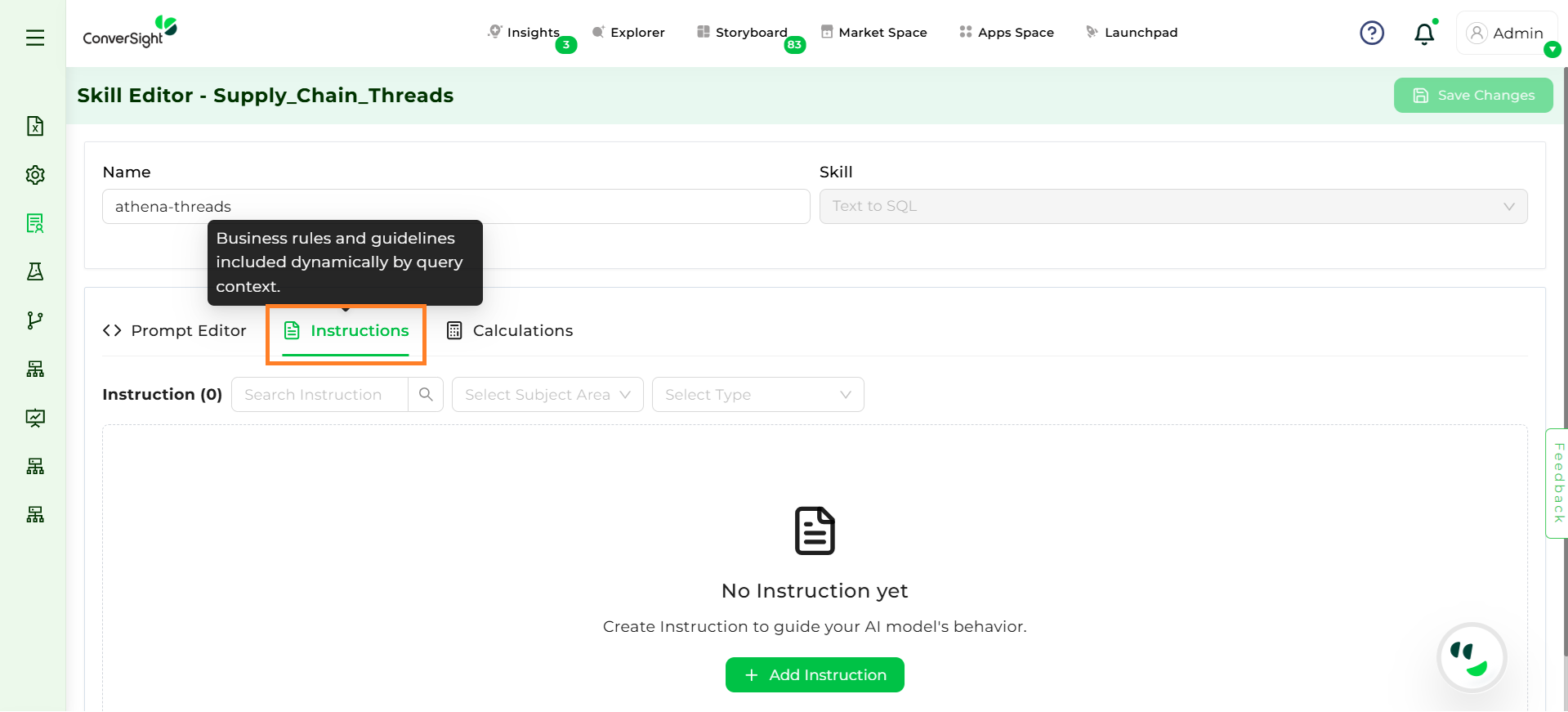Switch to the Calculations tab
The image size is (1568, 712).
(x=510, y=331)
